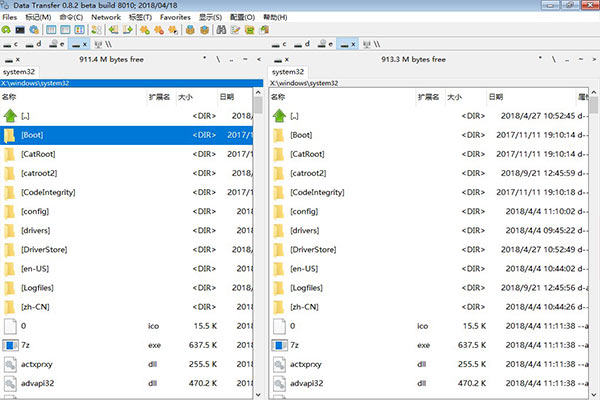Switch left panel to drive c
This screenshot has height=400, width=600.
point(12,45)
